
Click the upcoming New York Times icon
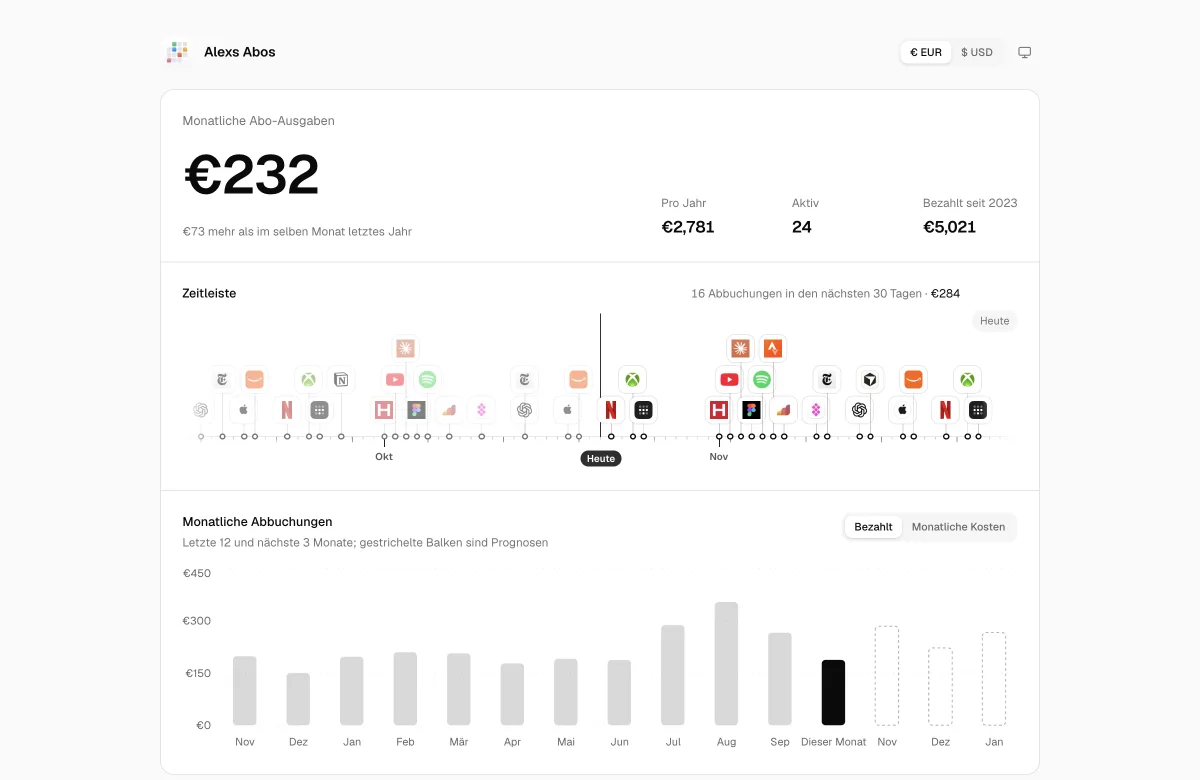tap(827, 380)
